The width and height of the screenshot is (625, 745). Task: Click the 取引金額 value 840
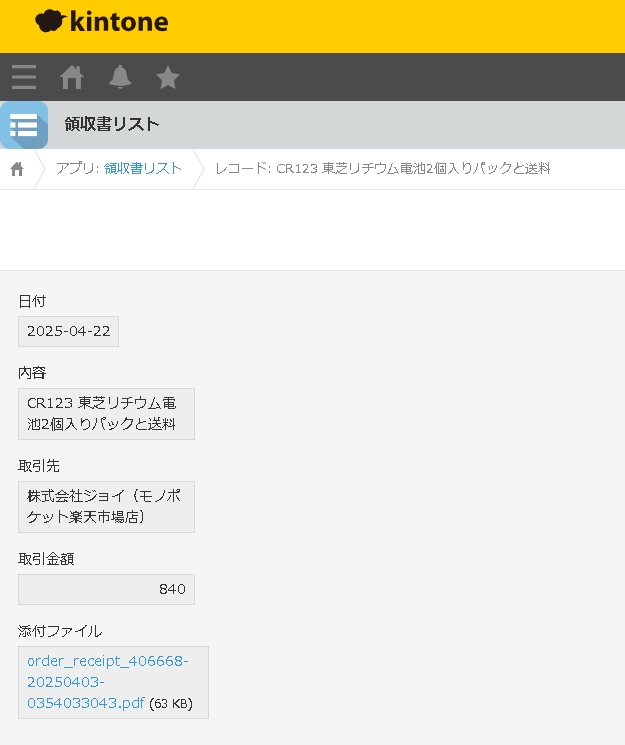106,590
